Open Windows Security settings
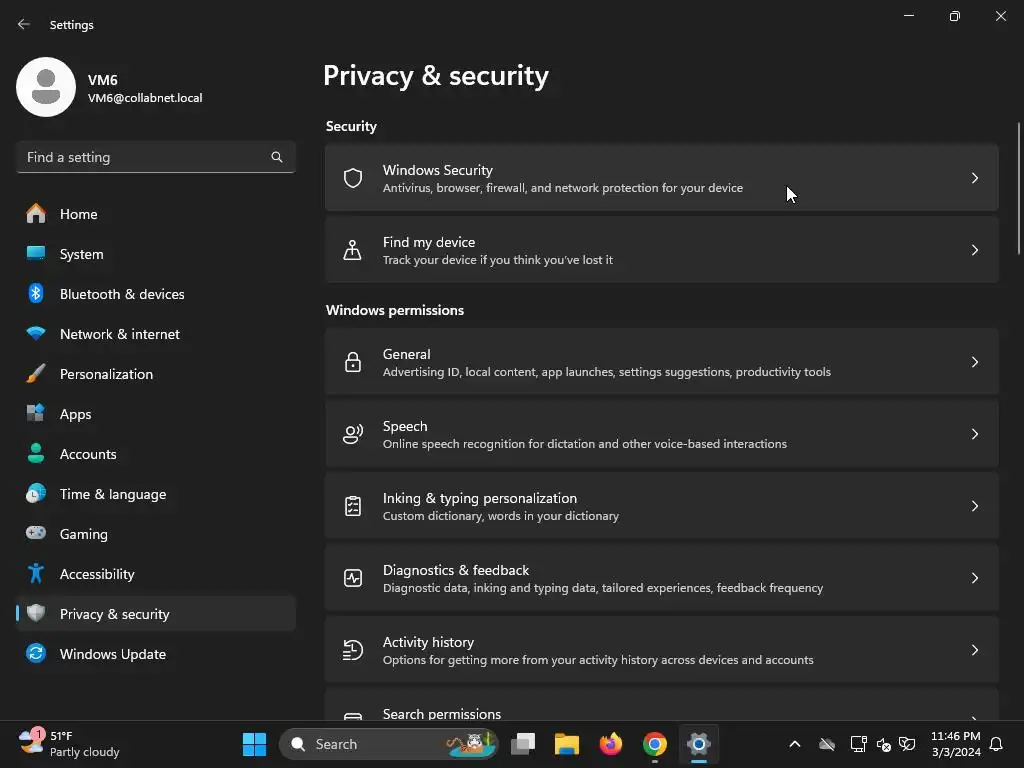1024x768 pixels. 662,178
